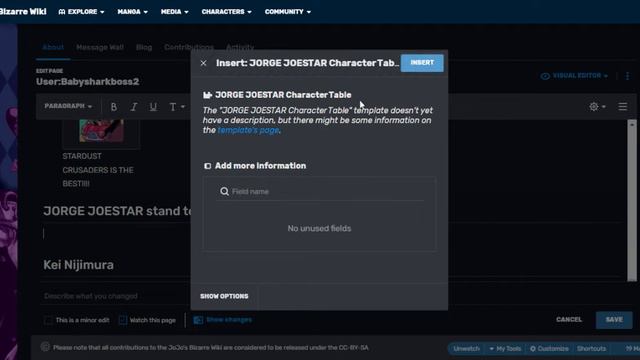Viewport: 640px width, 360px height.
Task: Open the editor settings gear menu
Action: point(597,107)
